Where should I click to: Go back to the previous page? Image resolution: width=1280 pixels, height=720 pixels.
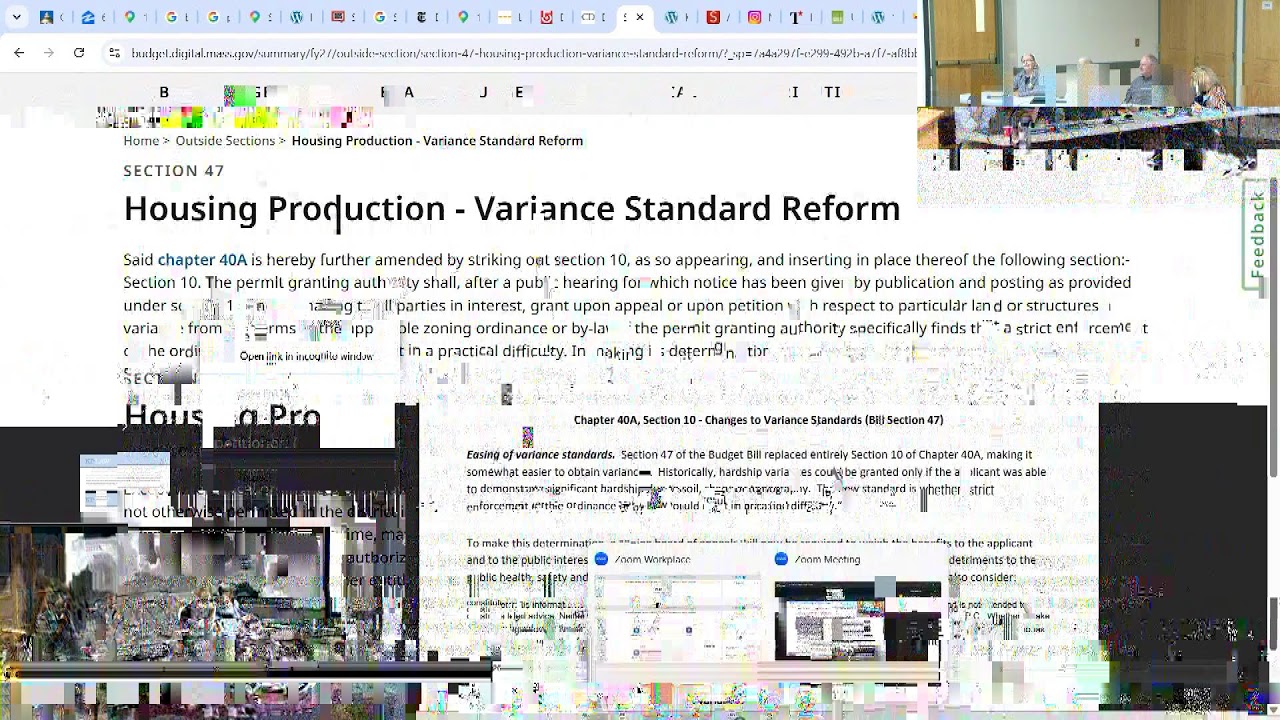[19, 52]
